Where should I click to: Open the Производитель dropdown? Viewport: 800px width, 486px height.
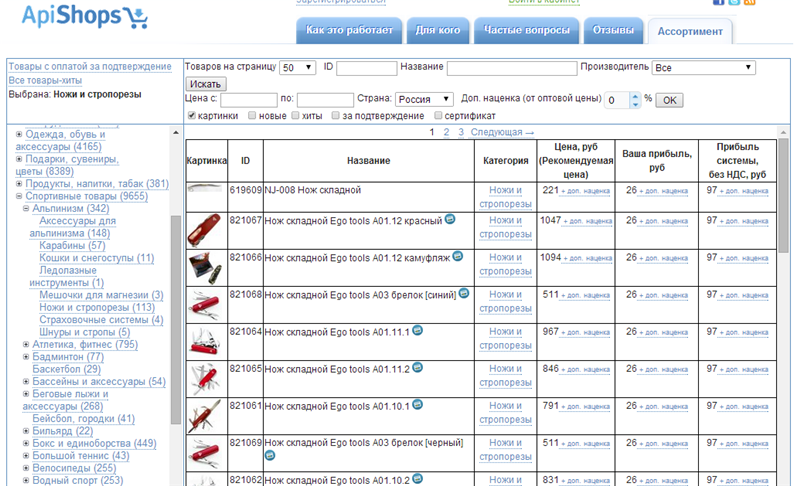(x=703, y=68)
